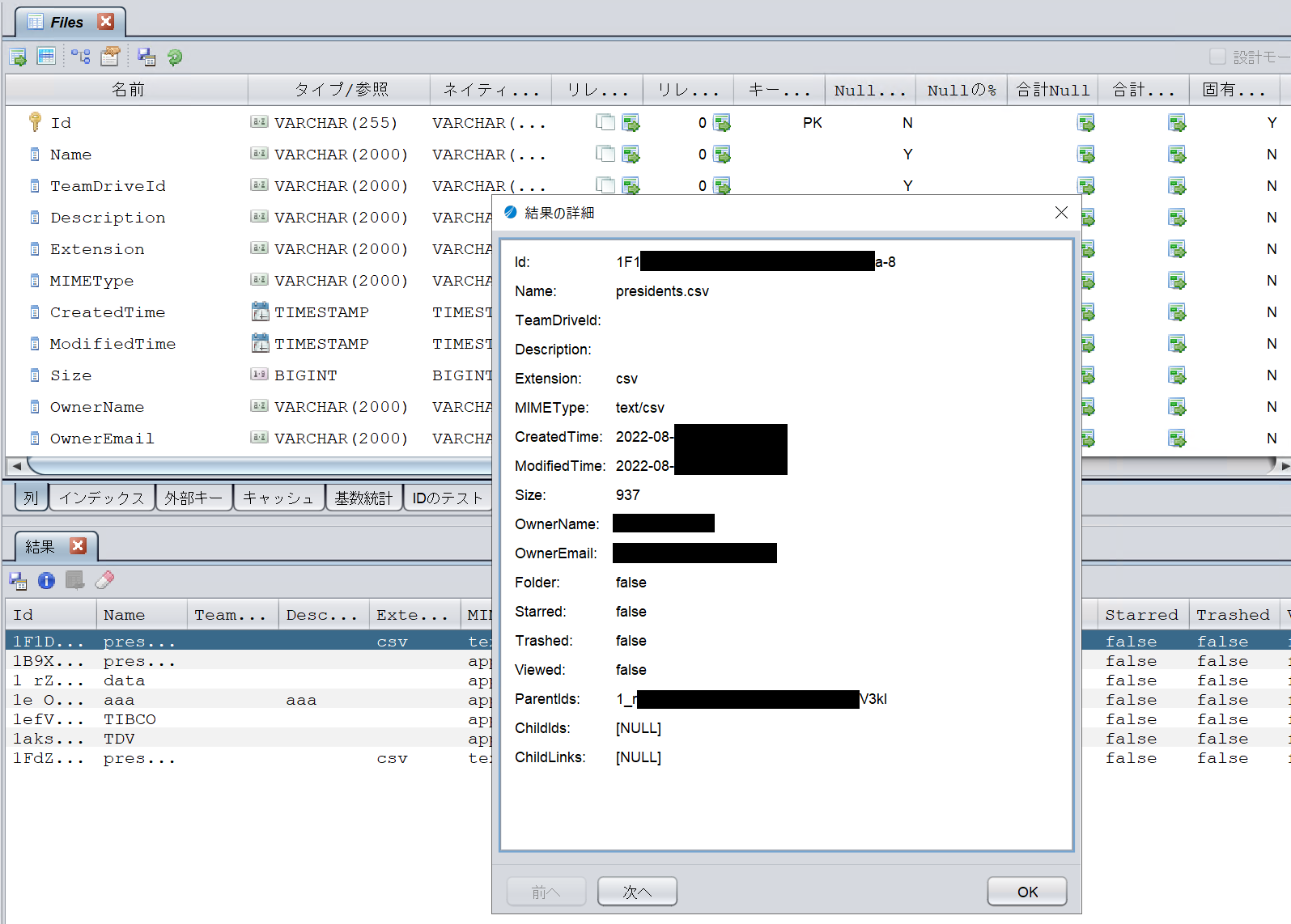Screen dimensions: 1291x924
Task: Click the table view icon in top toolbar
Action: 46,57
